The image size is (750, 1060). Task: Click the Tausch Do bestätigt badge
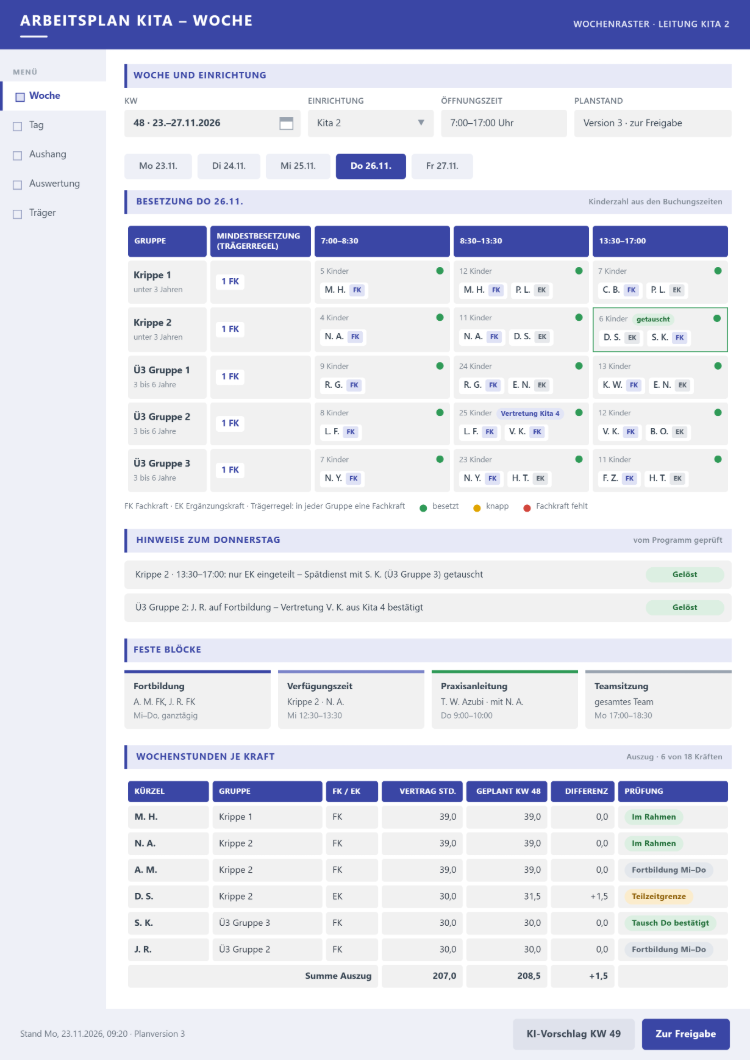670,923
